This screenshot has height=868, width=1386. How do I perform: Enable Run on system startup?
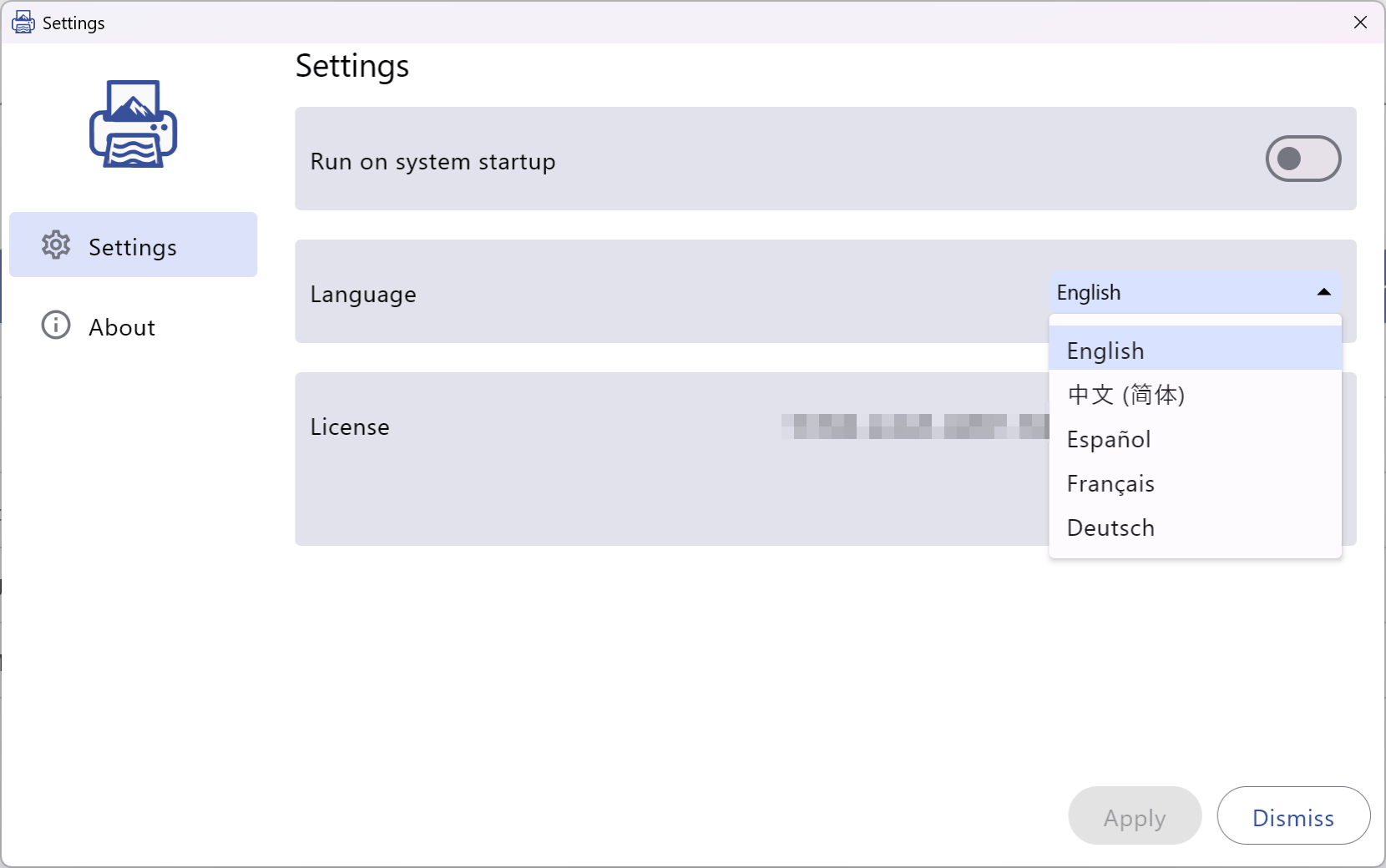click(x=1303, y=159)
